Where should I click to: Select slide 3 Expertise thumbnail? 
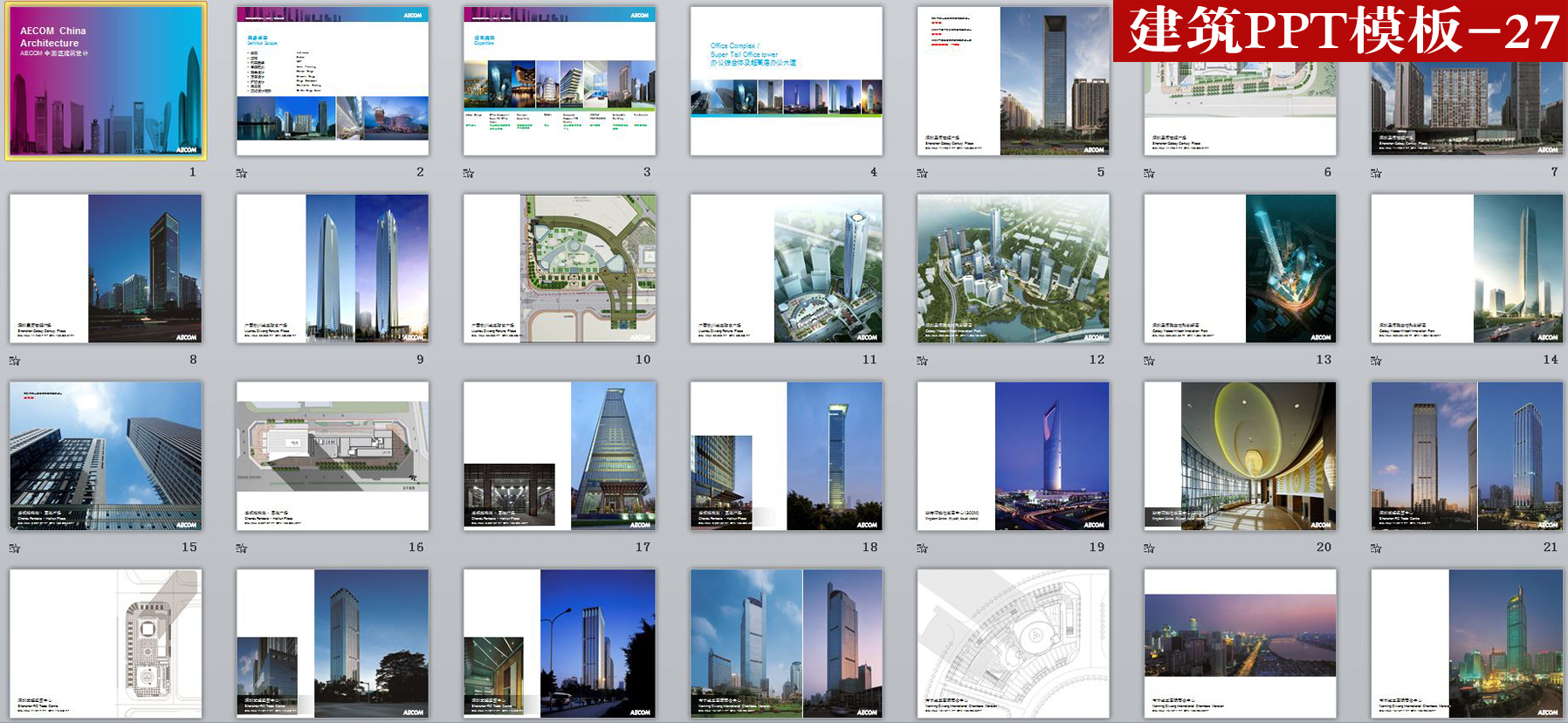point(560,81)
